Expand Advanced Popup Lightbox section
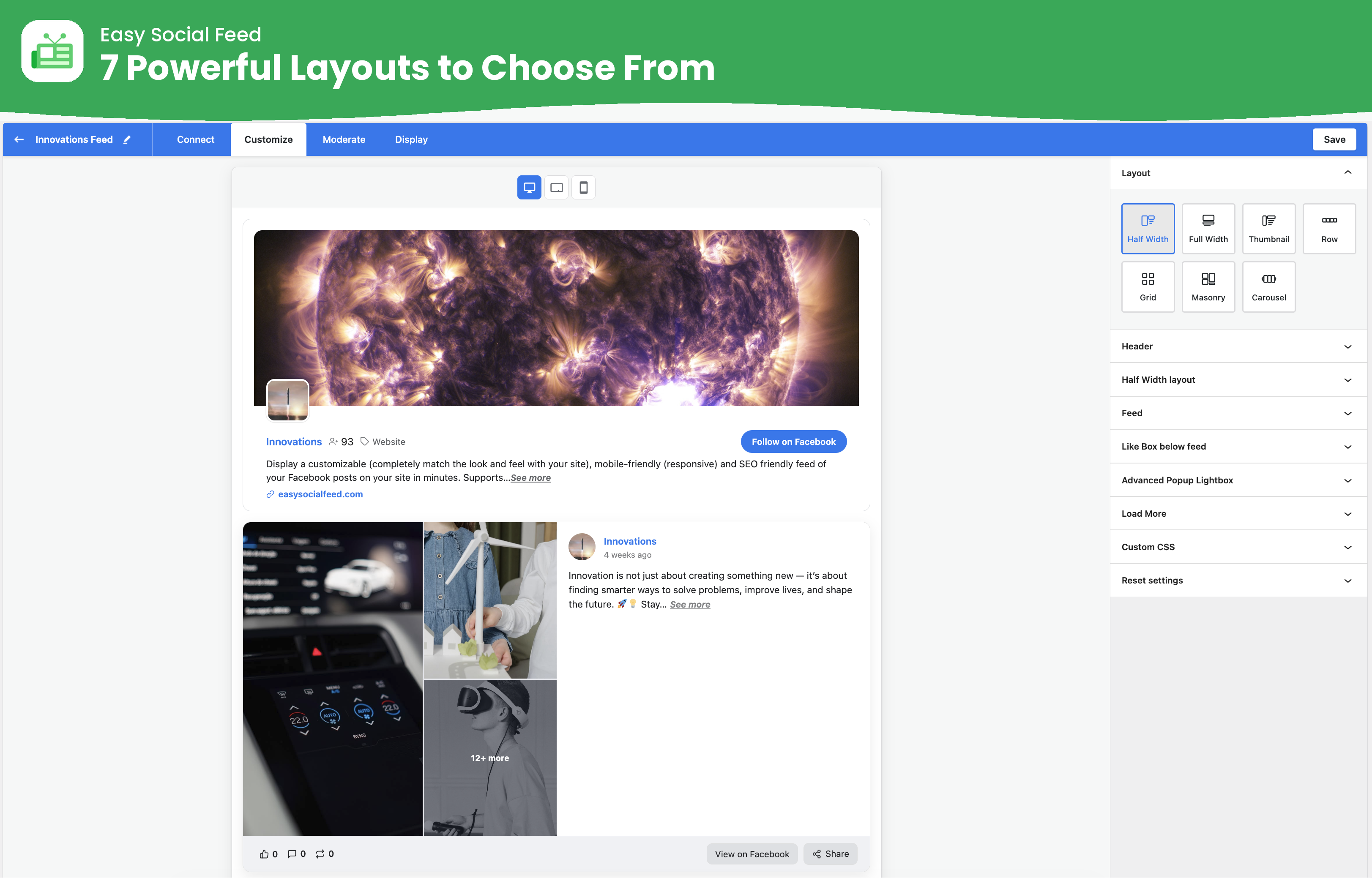The image size is (1372, 878). pyautogui.click(x=1238, y=480)
